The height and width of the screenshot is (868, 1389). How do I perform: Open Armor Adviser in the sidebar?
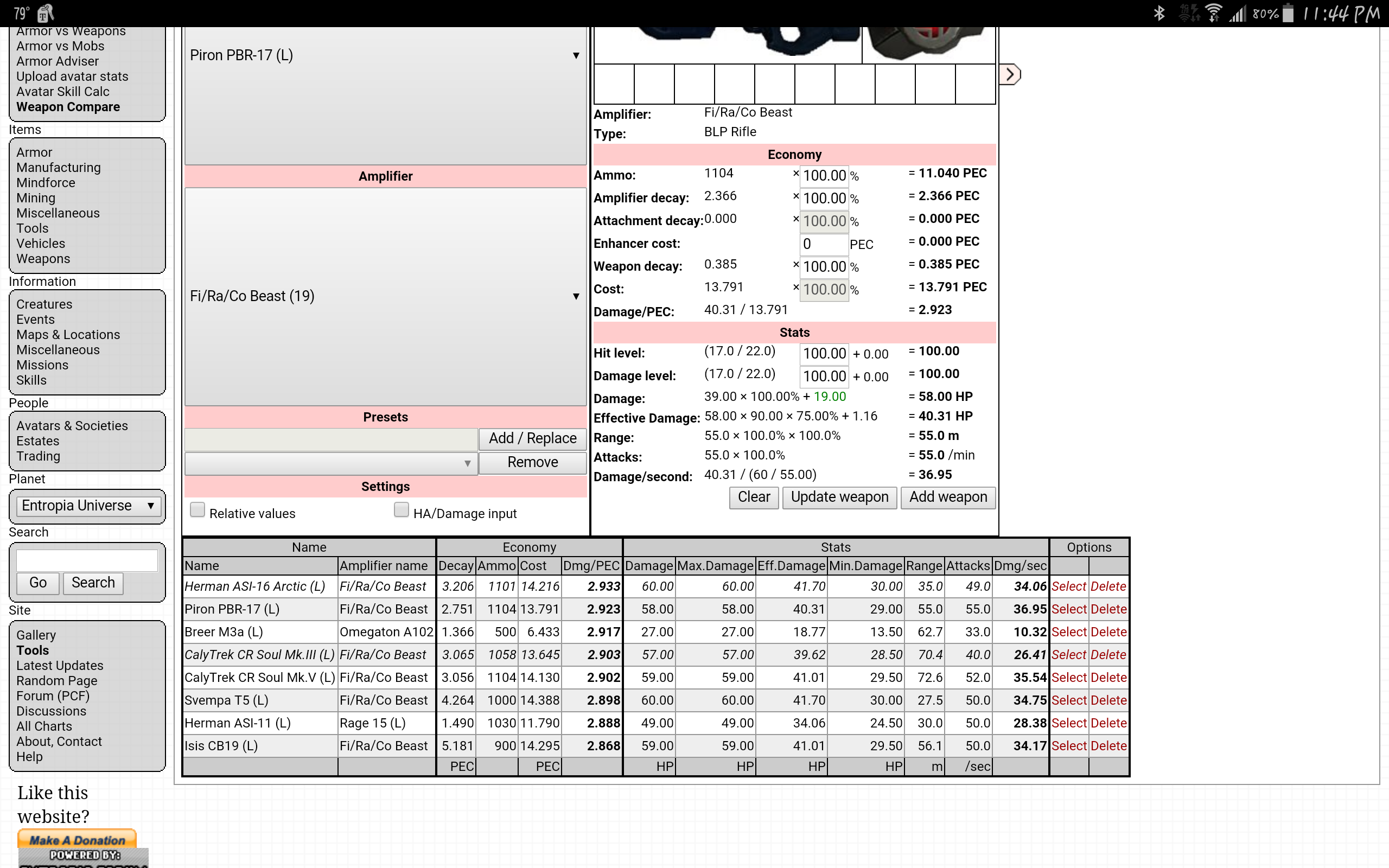[x=58, y=61]
